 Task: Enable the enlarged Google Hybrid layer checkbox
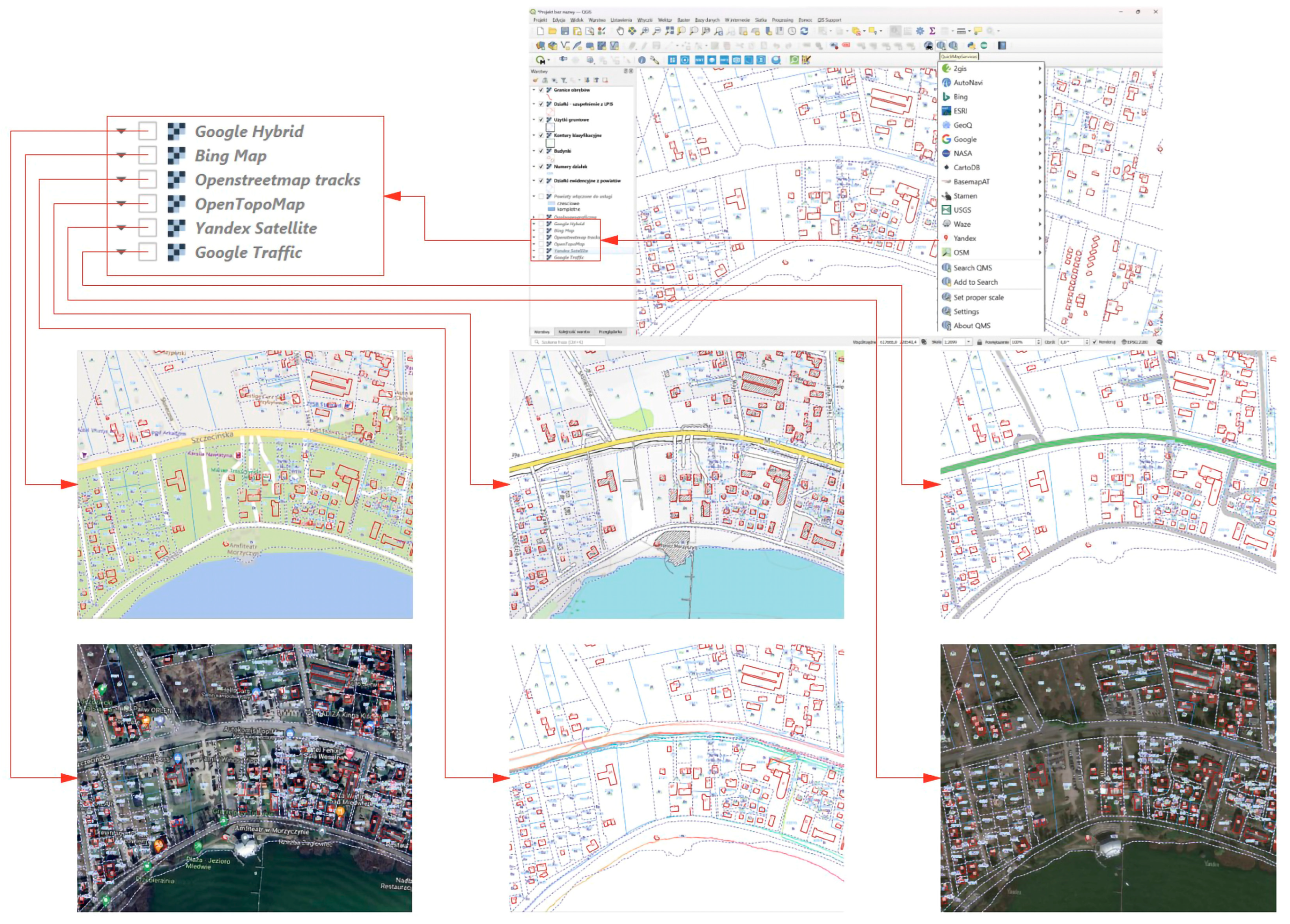(148, 131)
